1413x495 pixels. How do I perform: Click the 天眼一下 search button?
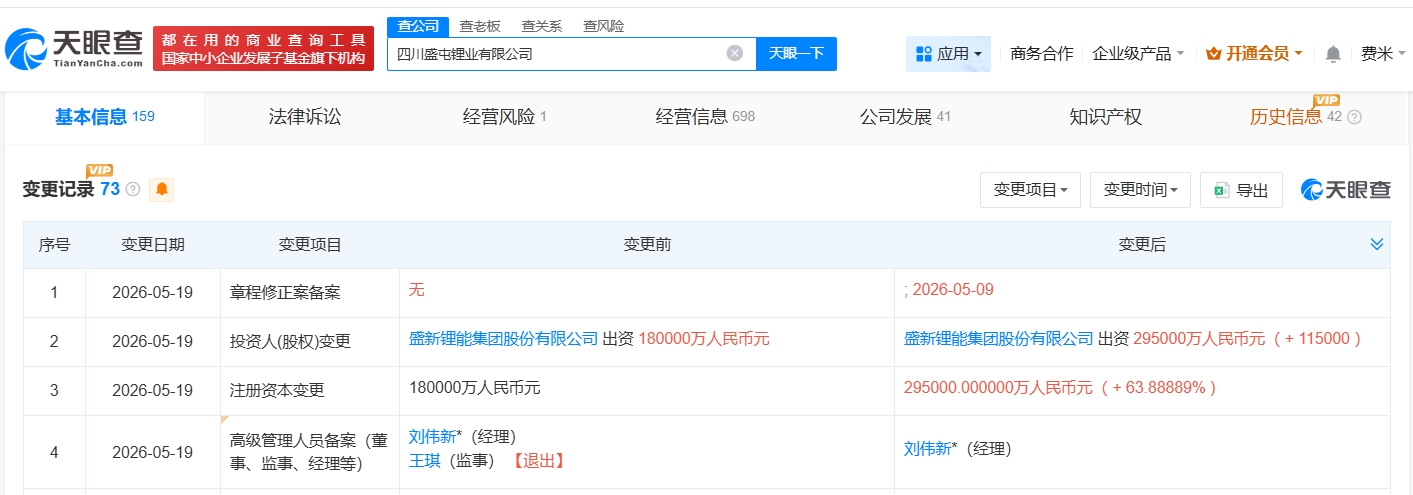point(796,54)
